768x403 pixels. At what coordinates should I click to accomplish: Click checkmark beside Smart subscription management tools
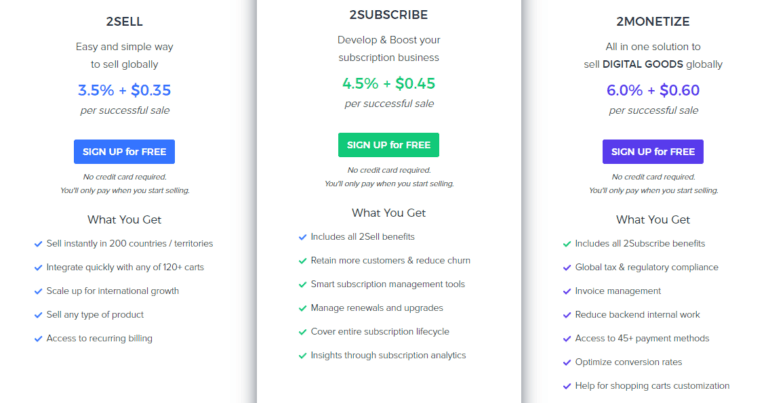[302, 284]
